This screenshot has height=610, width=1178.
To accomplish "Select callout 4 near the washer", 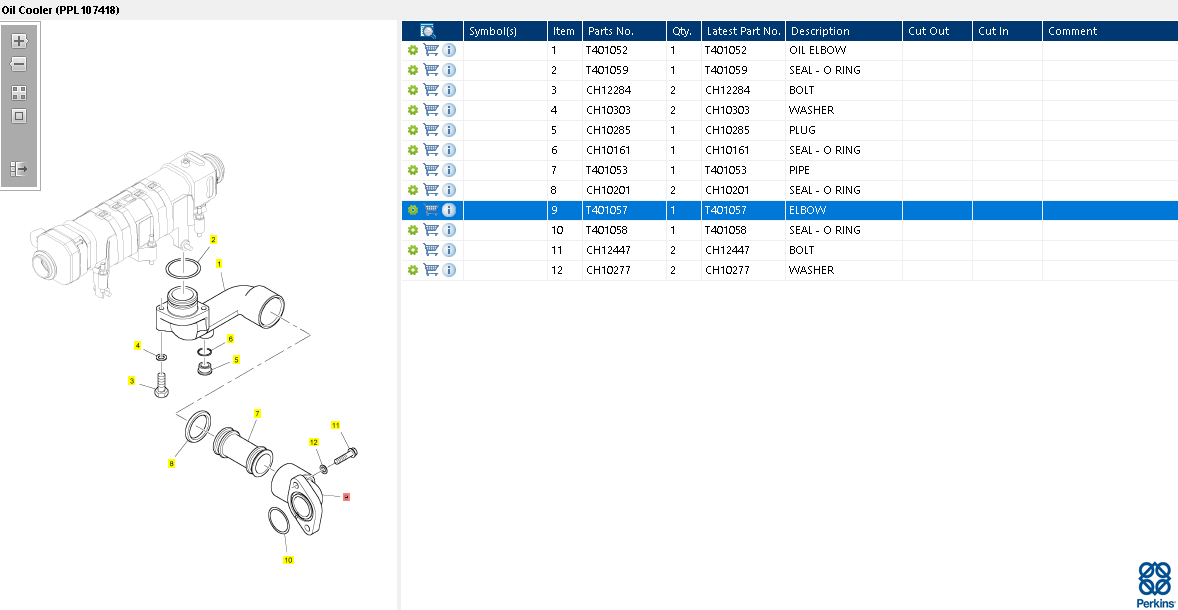I will pos(137,346).
